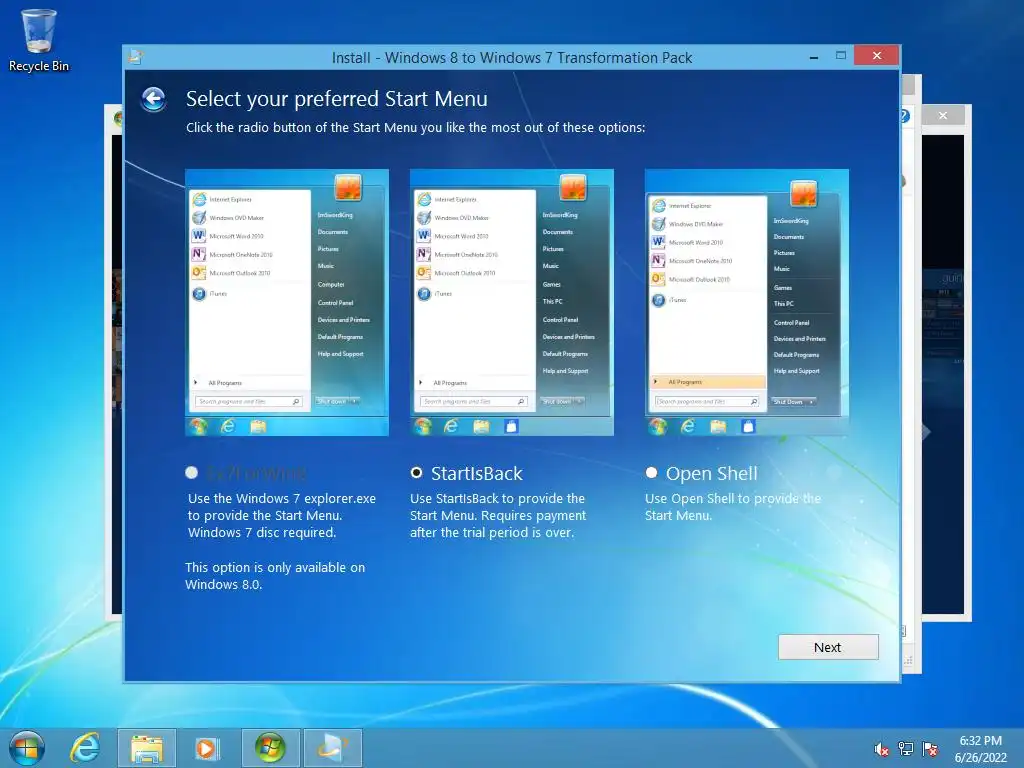1024x768 pixels.
Task: Go back using the blue arrow icon
Action: pos(153,99)
